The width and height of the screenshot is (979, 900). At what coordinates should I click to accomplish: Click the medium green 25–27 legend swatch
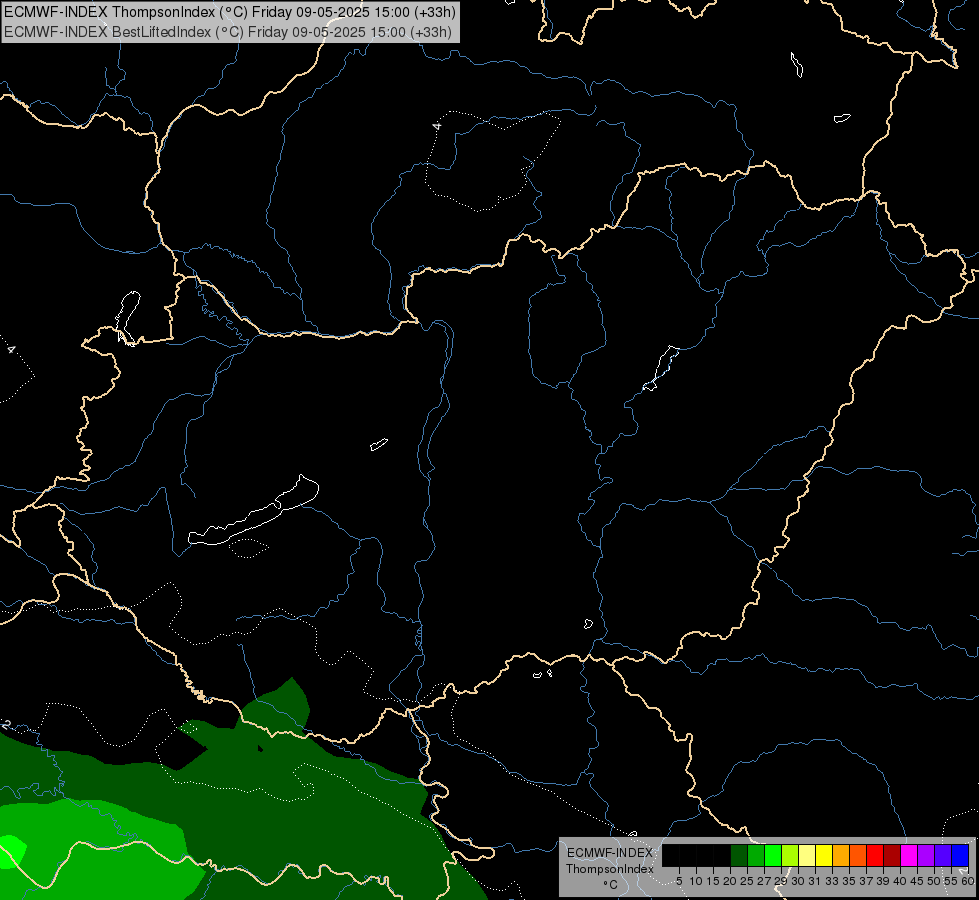(x=756, y=855)
